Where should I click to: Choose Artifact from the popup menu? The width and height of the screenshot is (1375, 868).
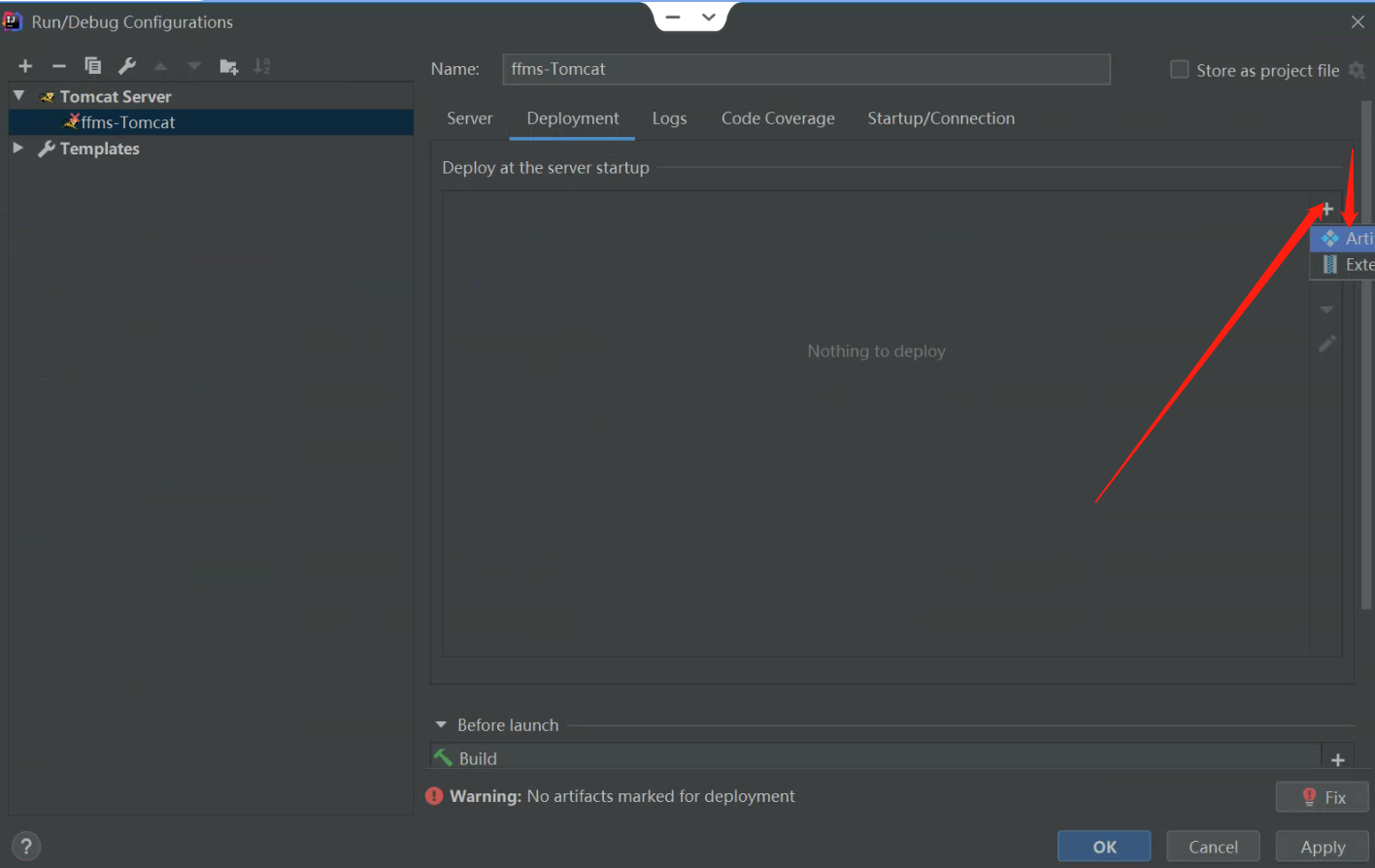click(1343, 238)
